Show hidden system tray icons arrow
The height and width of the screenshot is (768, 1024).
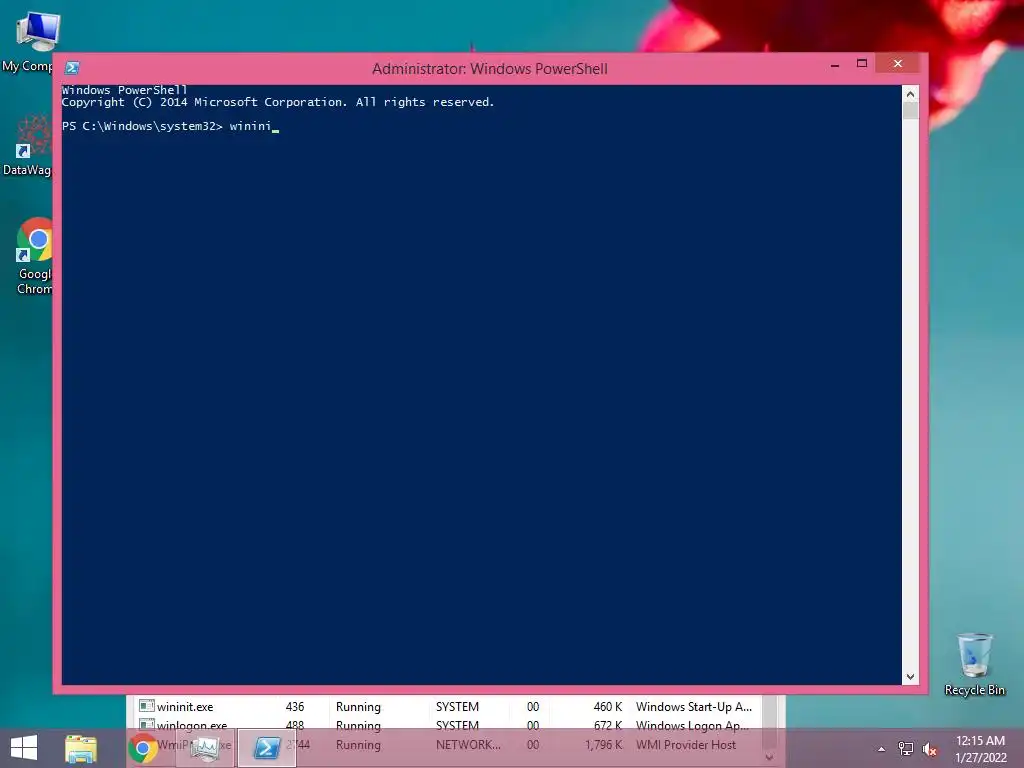pos(881,749)
